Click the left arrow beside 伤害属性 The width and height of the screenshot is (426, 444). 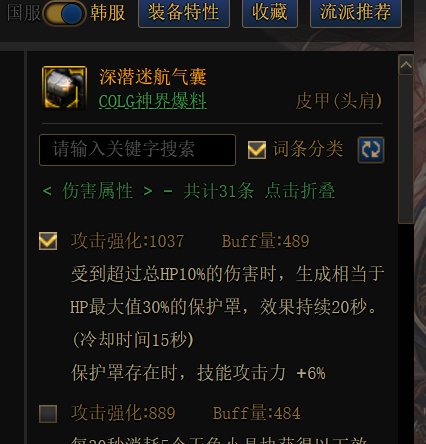click(x=47, y=191)
